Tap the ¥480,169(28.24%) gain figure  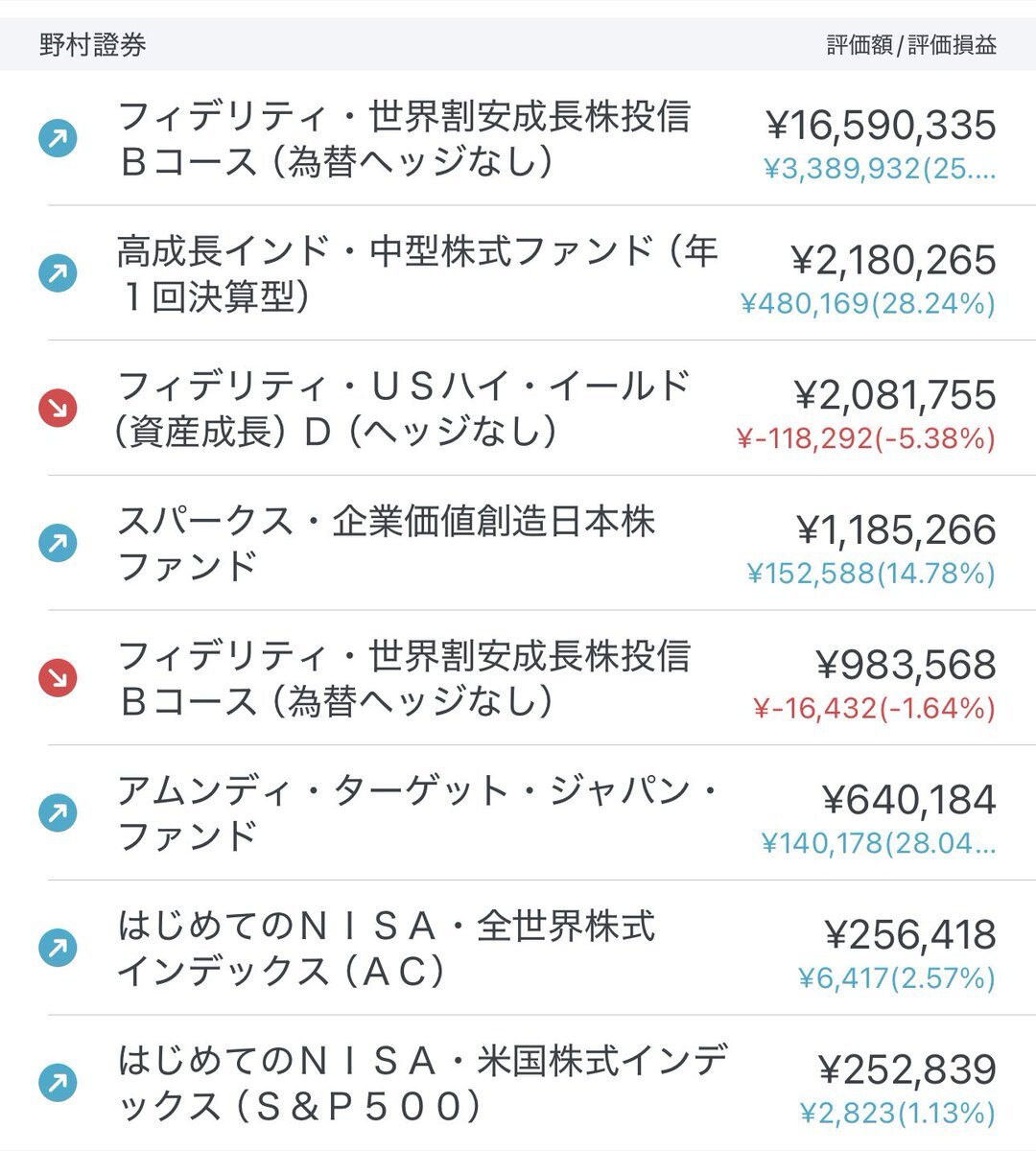pyautogui.click(x=868, y=303)
